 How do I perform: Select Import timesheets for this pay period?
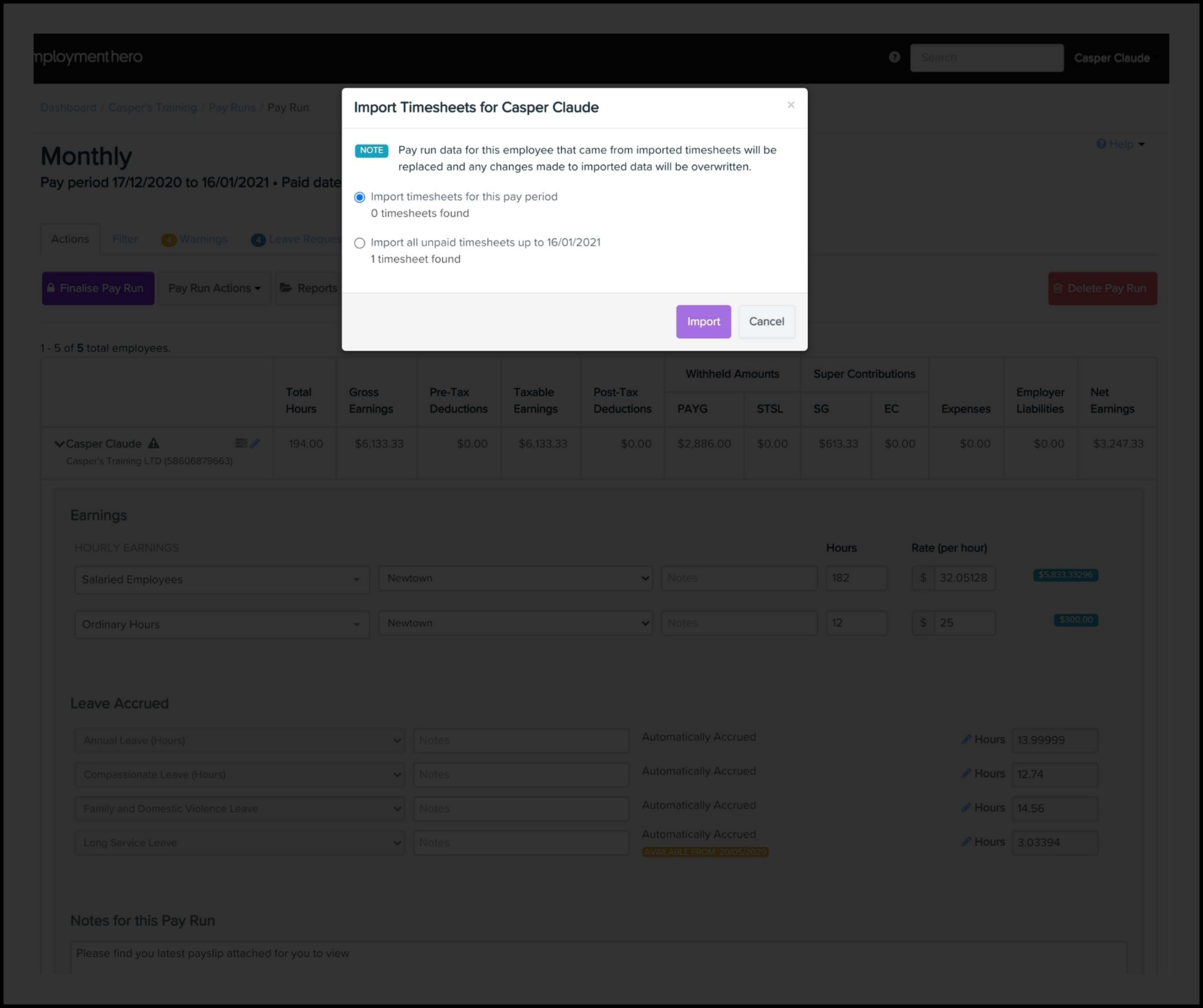pyautogui.click(x=360, y=198)
